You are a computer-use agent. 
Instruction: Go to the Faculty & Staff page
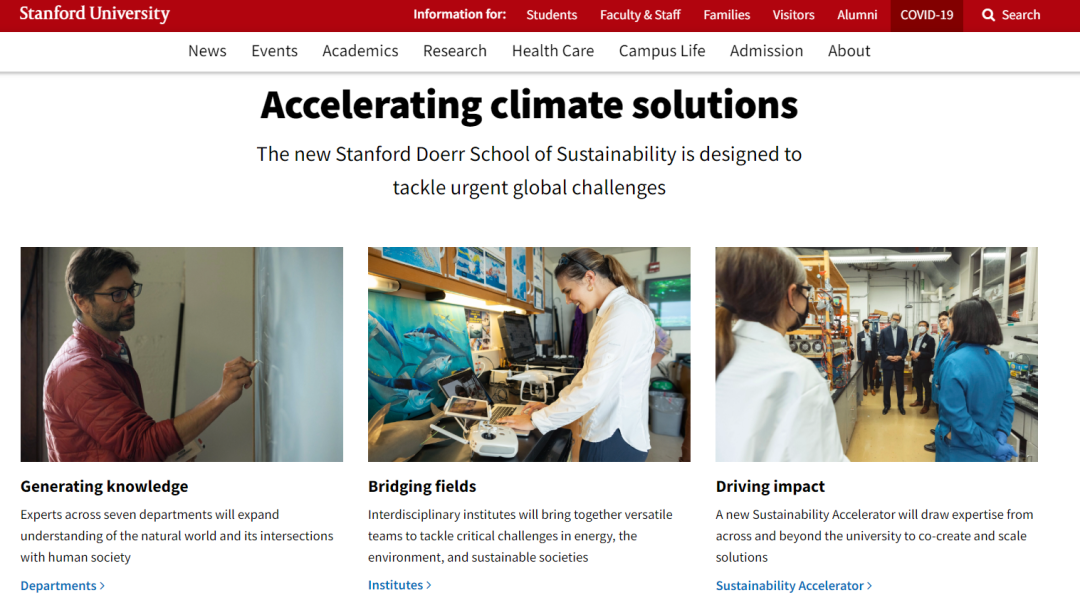(x=640, y=15)
